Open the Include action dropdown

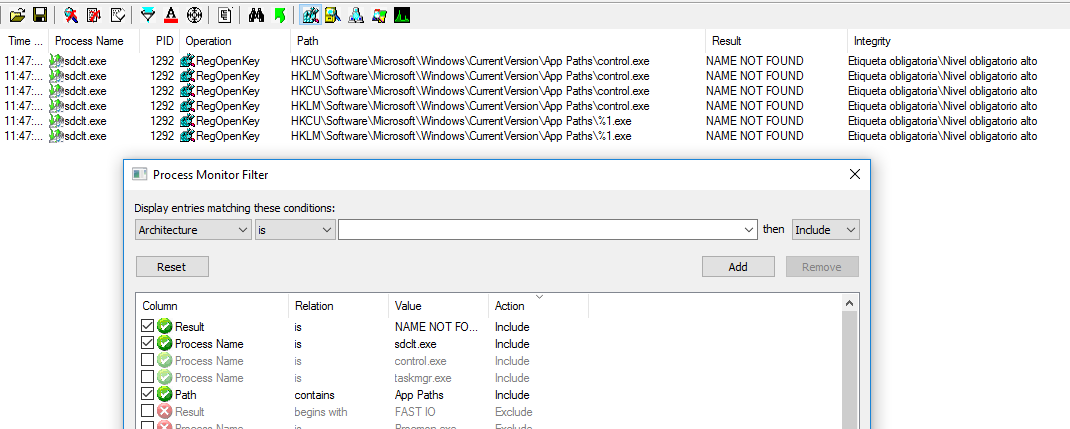(x=826, y=230)
